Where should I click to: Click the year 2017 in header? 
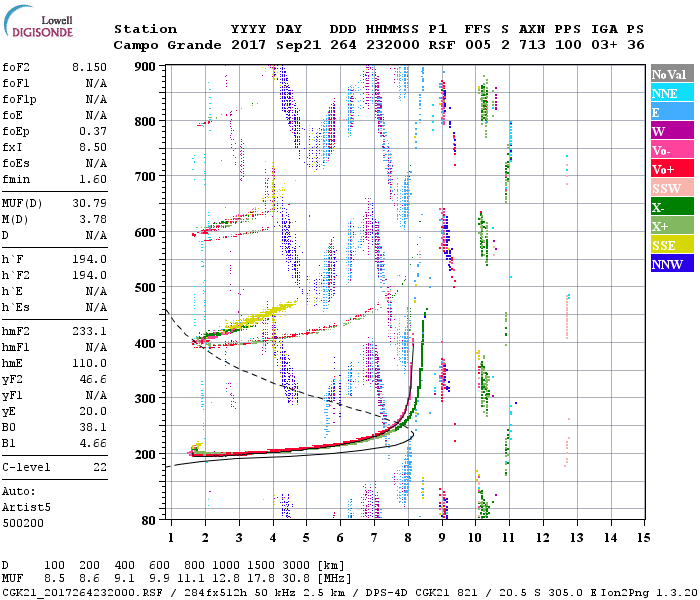click(x=248, y=45)
